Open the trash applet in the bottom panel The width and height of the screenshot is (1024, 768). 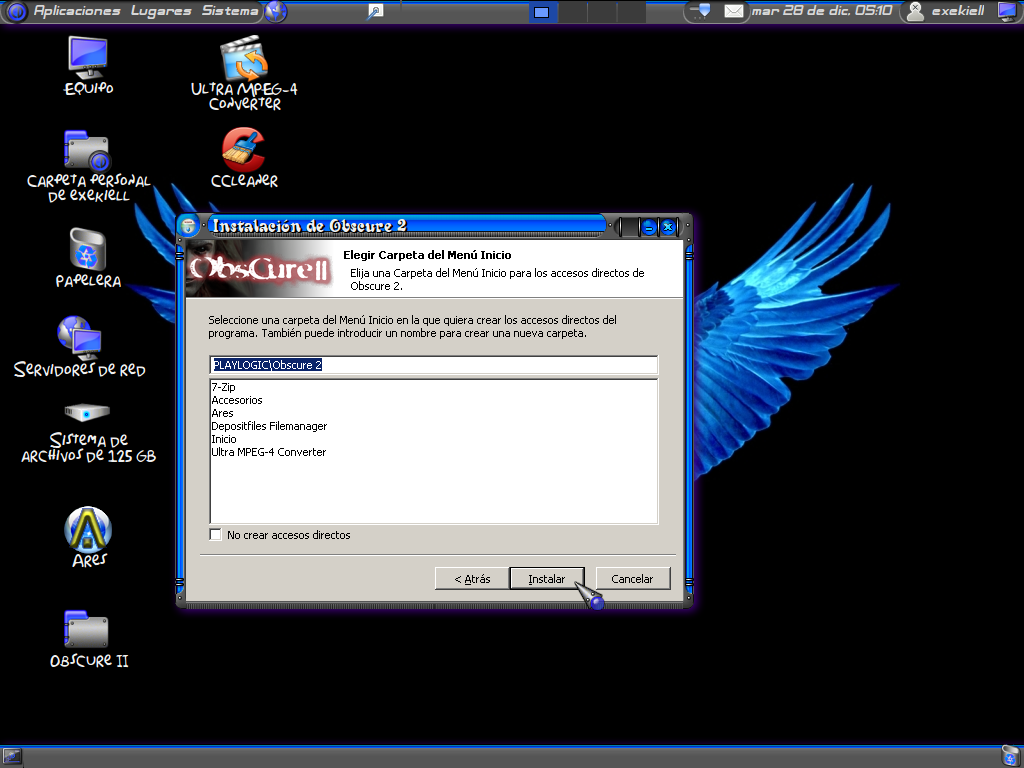(1010, 756)
